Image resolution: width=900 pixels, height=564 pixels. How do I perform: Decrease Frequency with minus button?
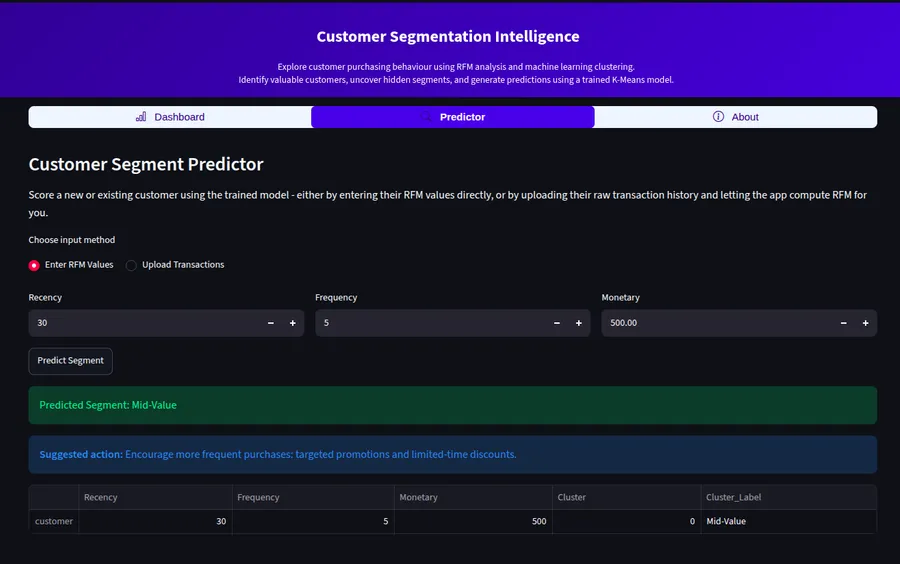click(557, 323)
